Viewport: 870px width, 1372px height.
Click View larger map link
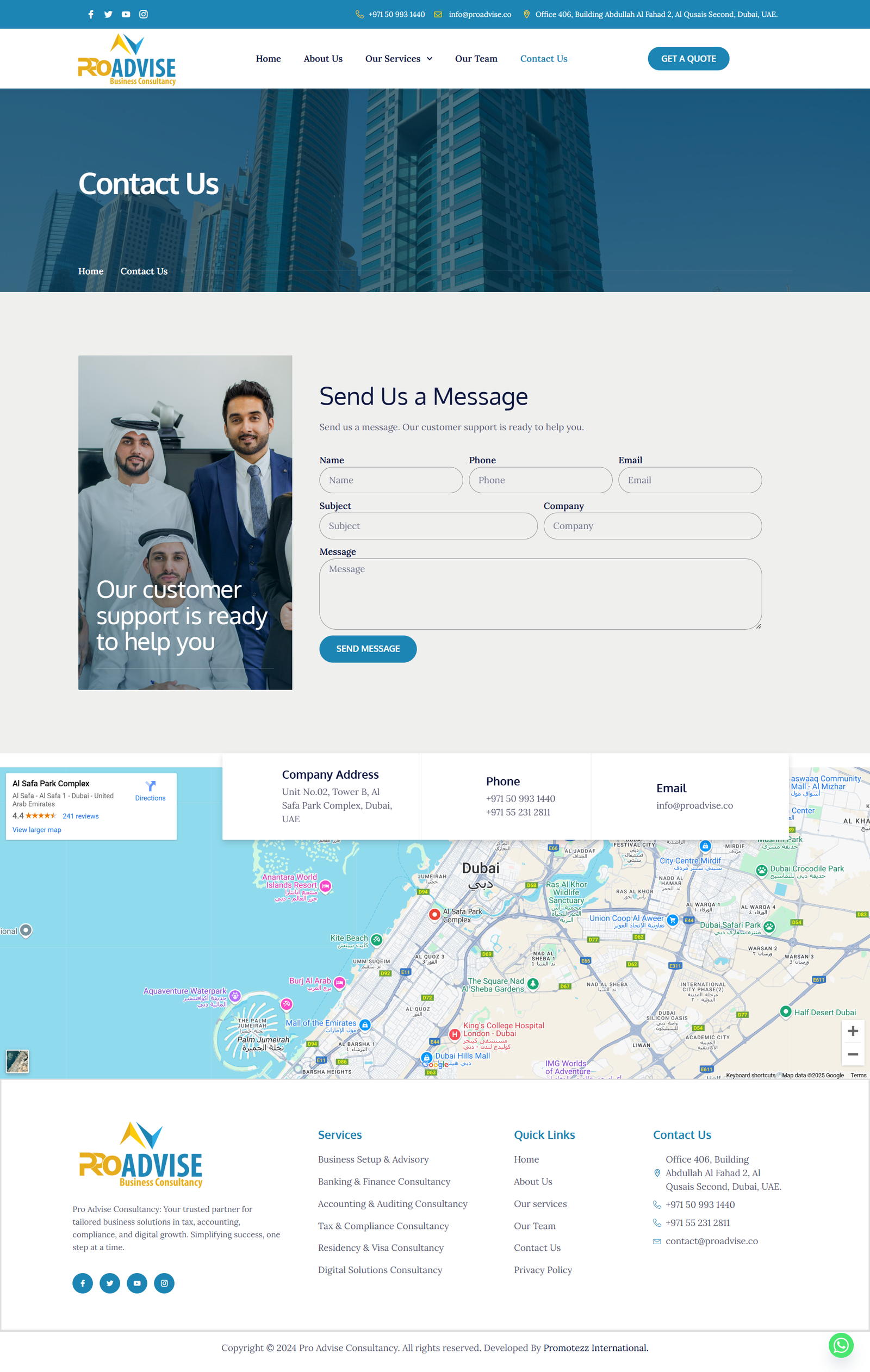37,830
